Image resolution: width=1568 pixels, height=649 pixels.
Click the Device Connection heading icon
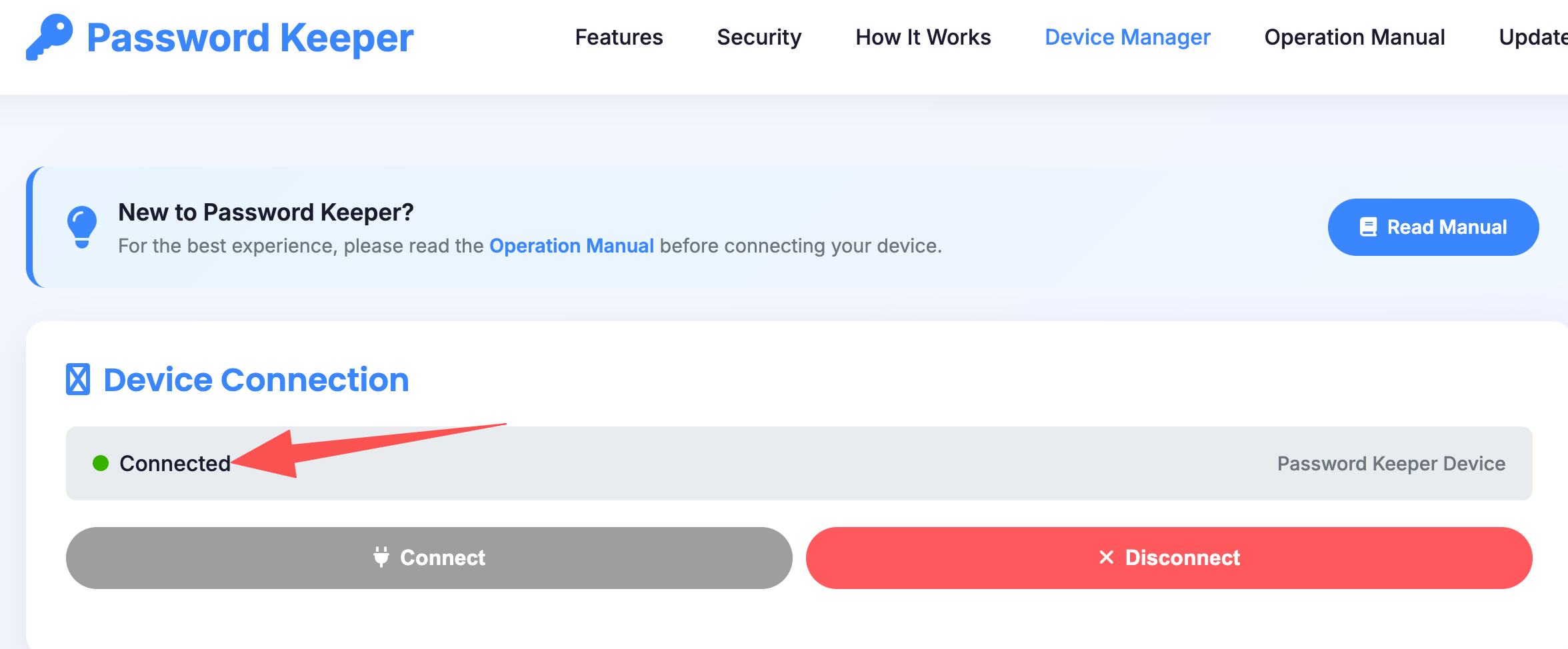78,380
